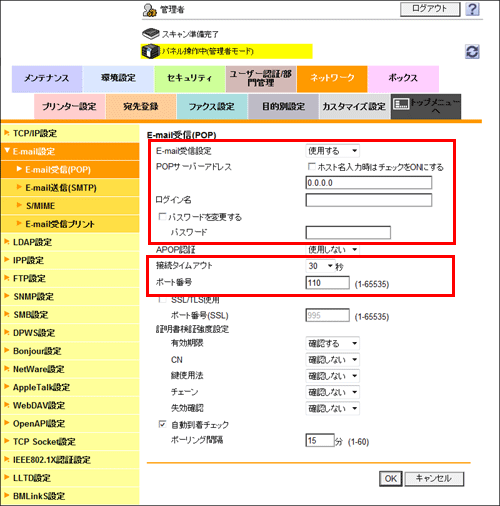Uncheck 自動到着チェック checkbox
Screen dimensions: 500x506
(162, 424)
